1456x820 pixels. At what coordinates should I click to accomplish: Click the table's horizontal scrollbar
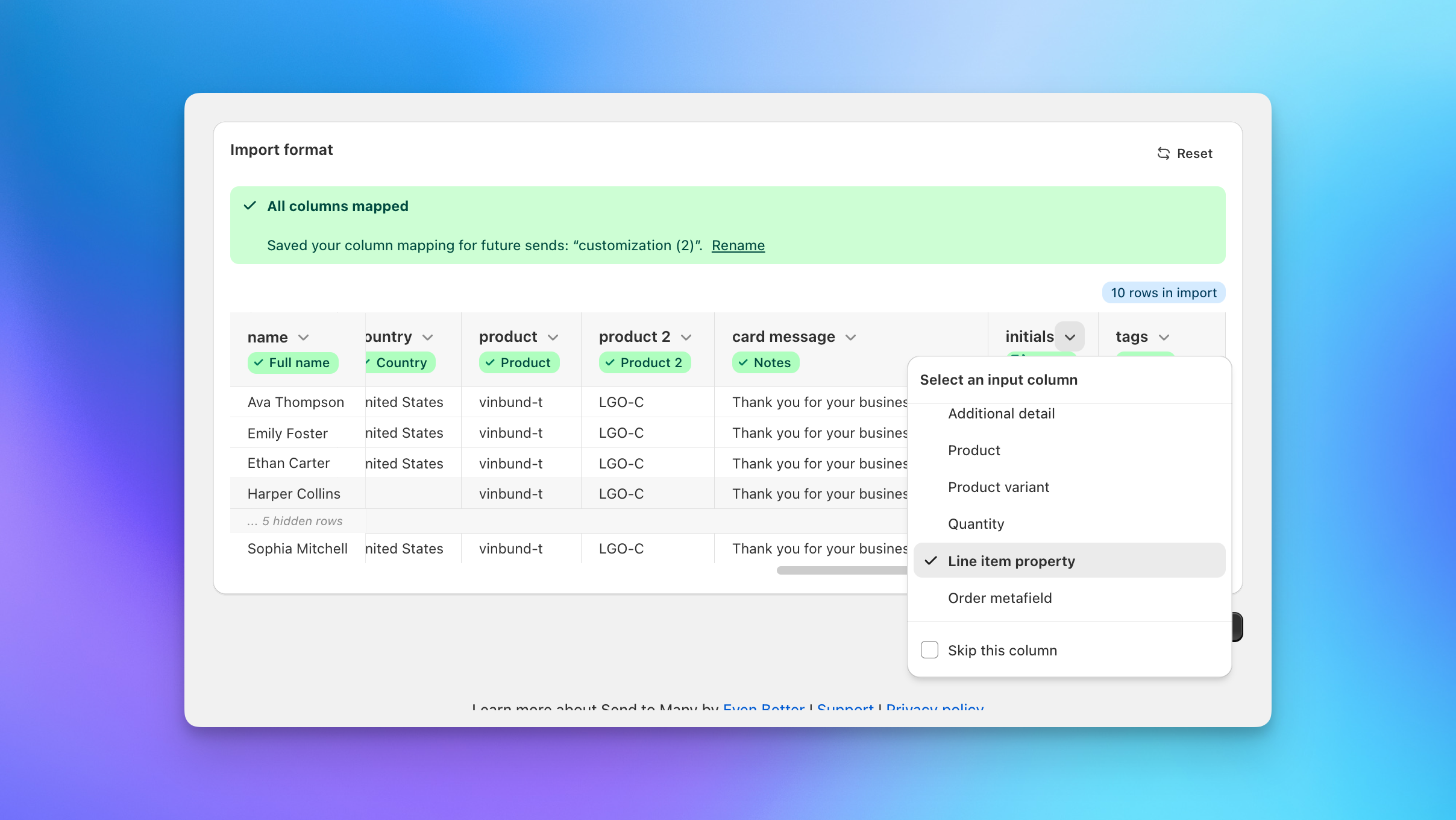[x=841, y=570]
